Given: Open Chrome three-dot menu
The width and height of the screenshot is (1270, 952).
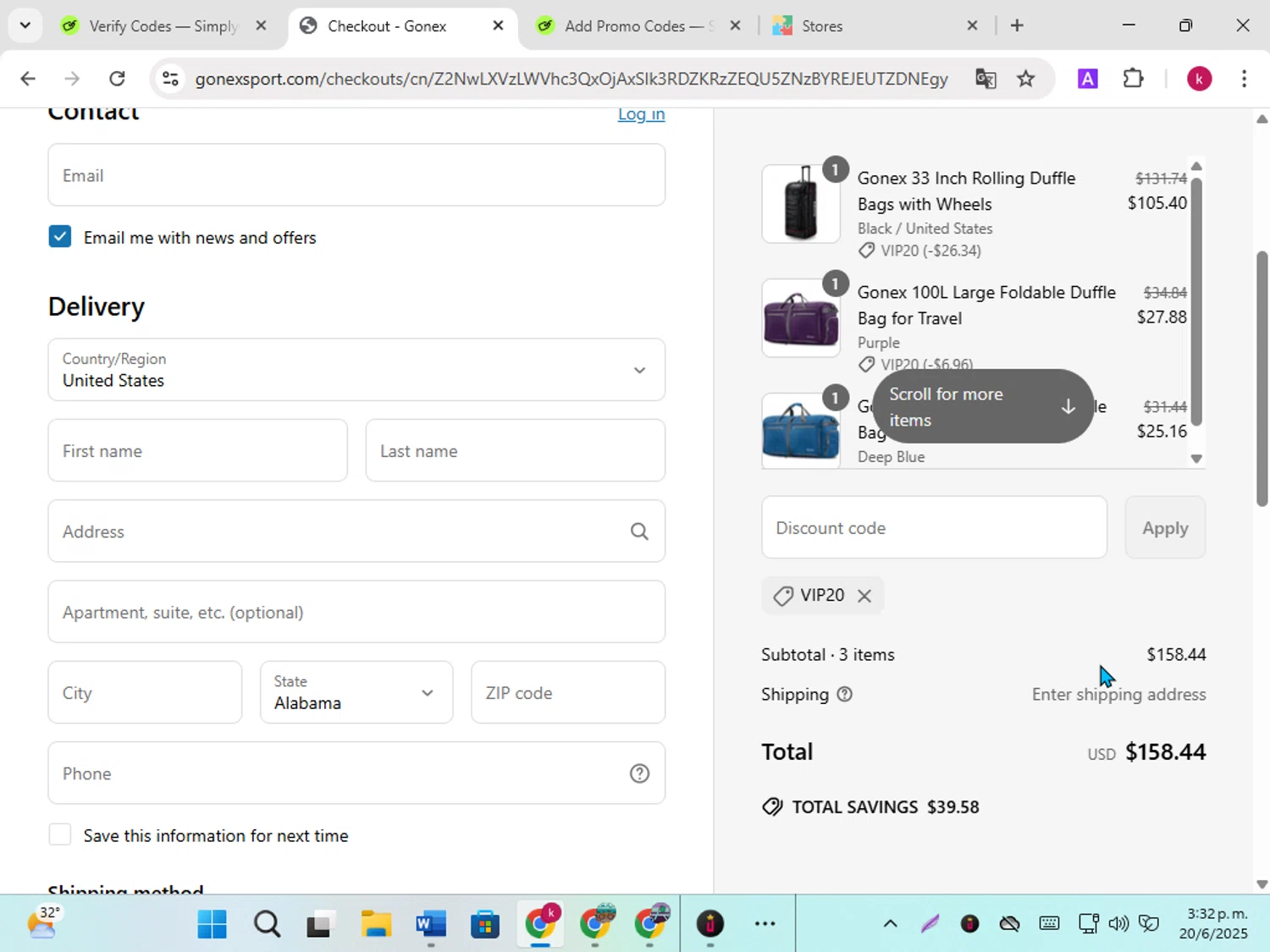Looking at the screenshot, I should [1244, 79].
